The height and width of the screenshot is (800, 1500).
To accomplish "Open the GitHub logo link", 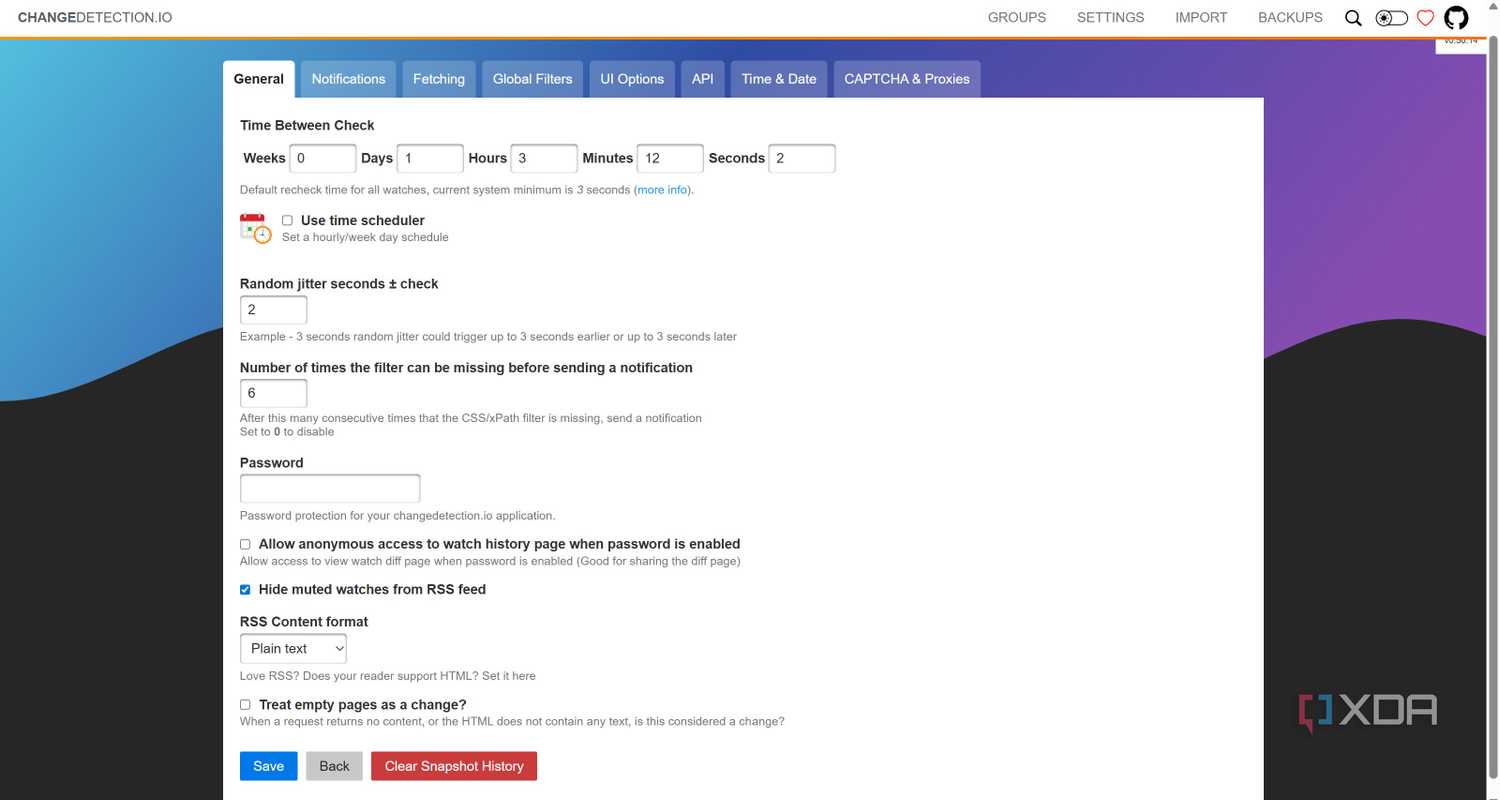I will (1456, 18).
